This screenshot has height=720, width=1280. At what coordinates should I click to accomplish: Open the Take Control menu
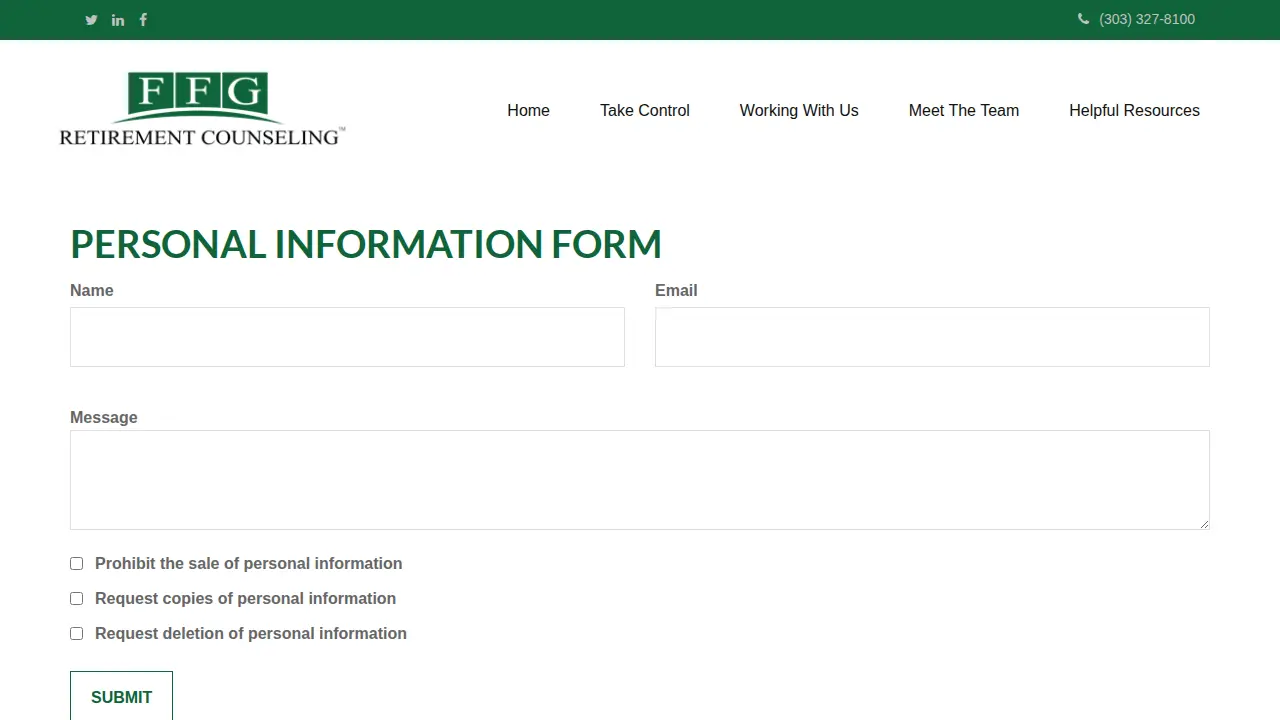point(645,110)
